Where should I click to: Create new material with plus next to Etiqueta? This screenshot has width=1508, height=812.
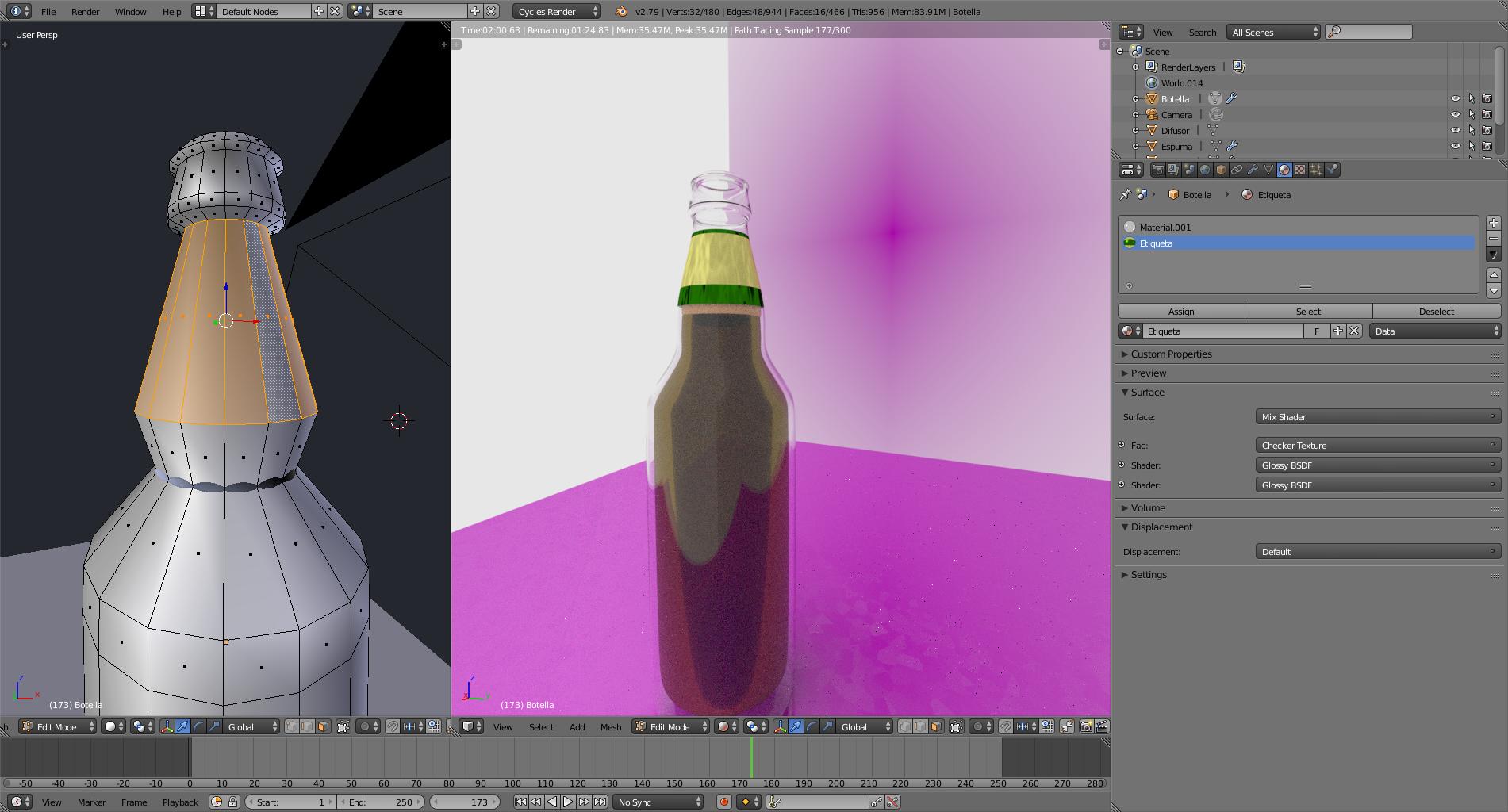(1338, 331)
